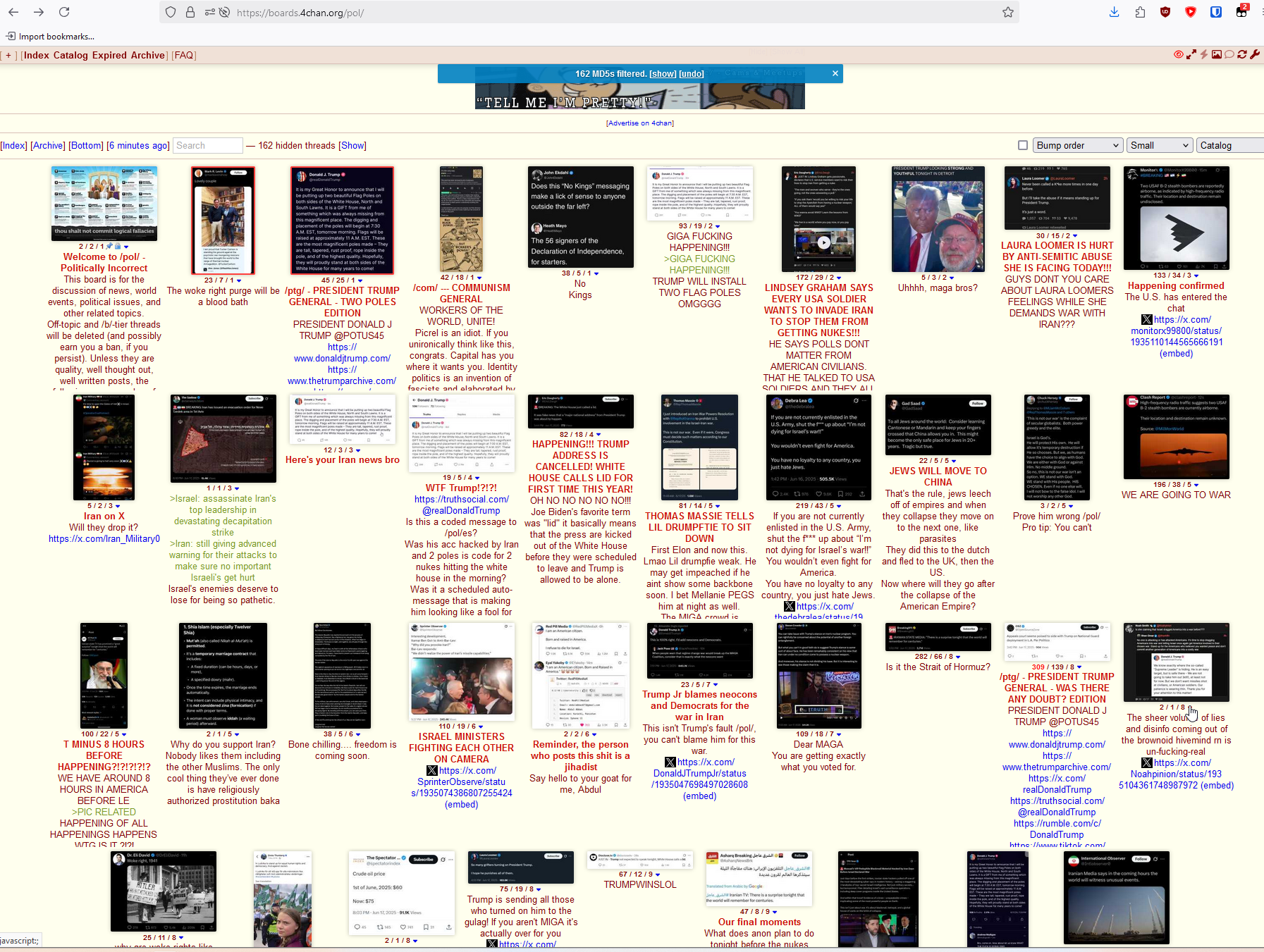Go back with the browser back arrow
This screenshot has width=1264, height=952.
[13, 12]
